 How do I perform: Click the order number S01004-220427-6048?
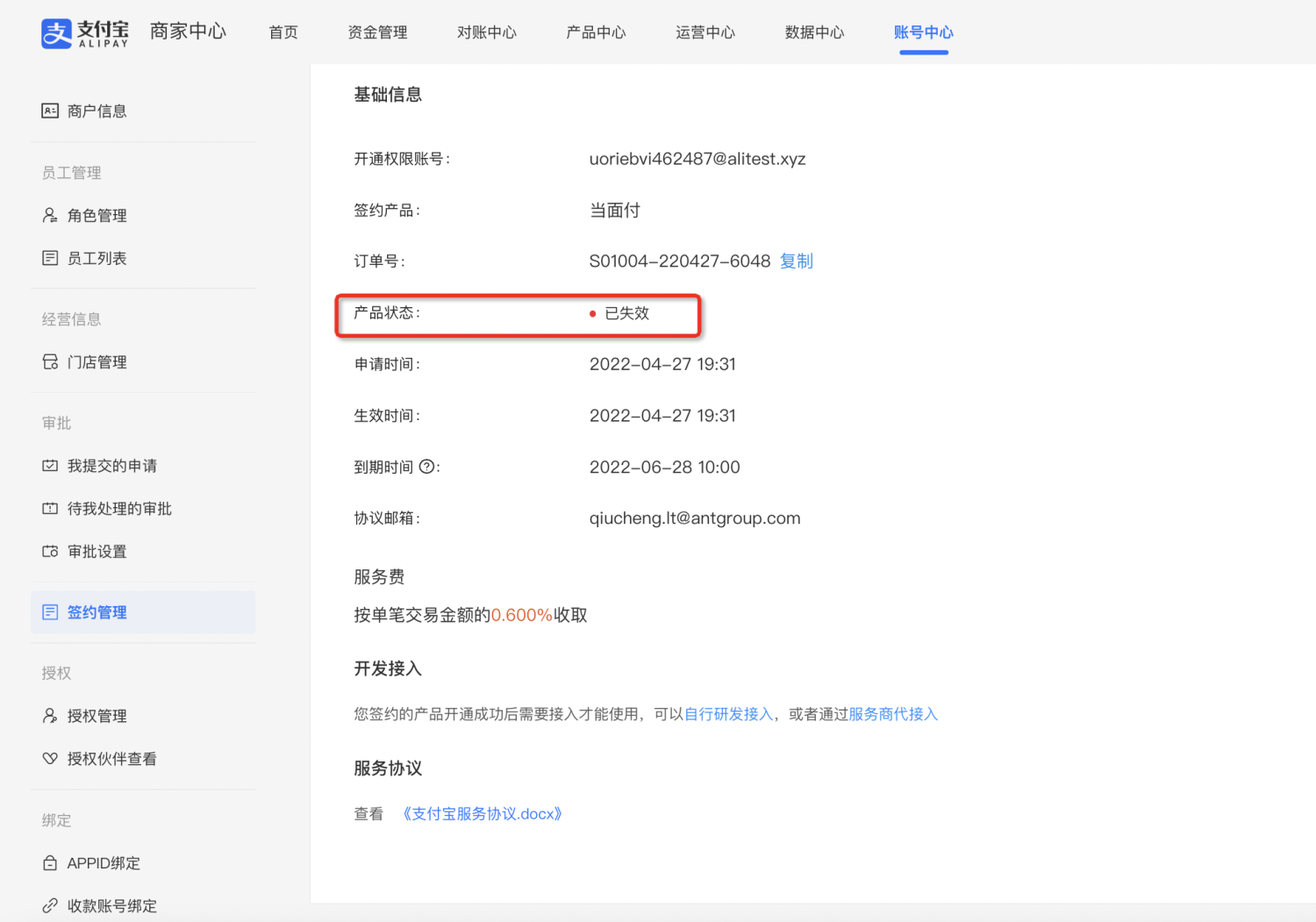click(x=680, y=261)
